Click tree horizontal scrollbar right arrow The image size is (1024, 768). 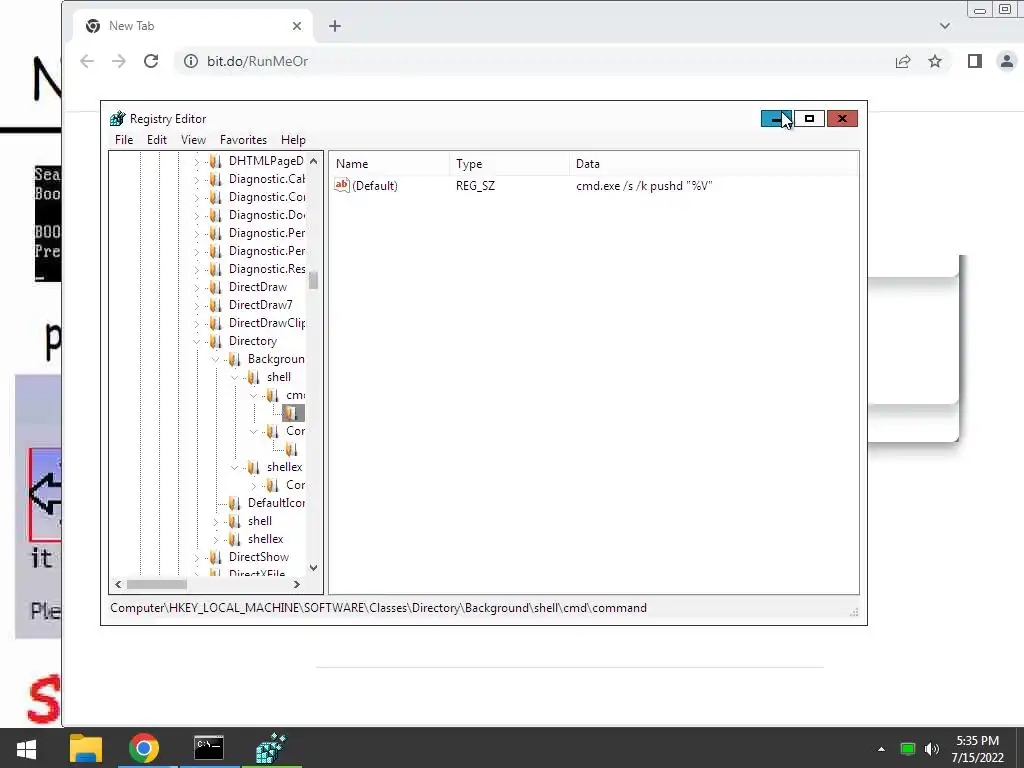click(297, 584)
